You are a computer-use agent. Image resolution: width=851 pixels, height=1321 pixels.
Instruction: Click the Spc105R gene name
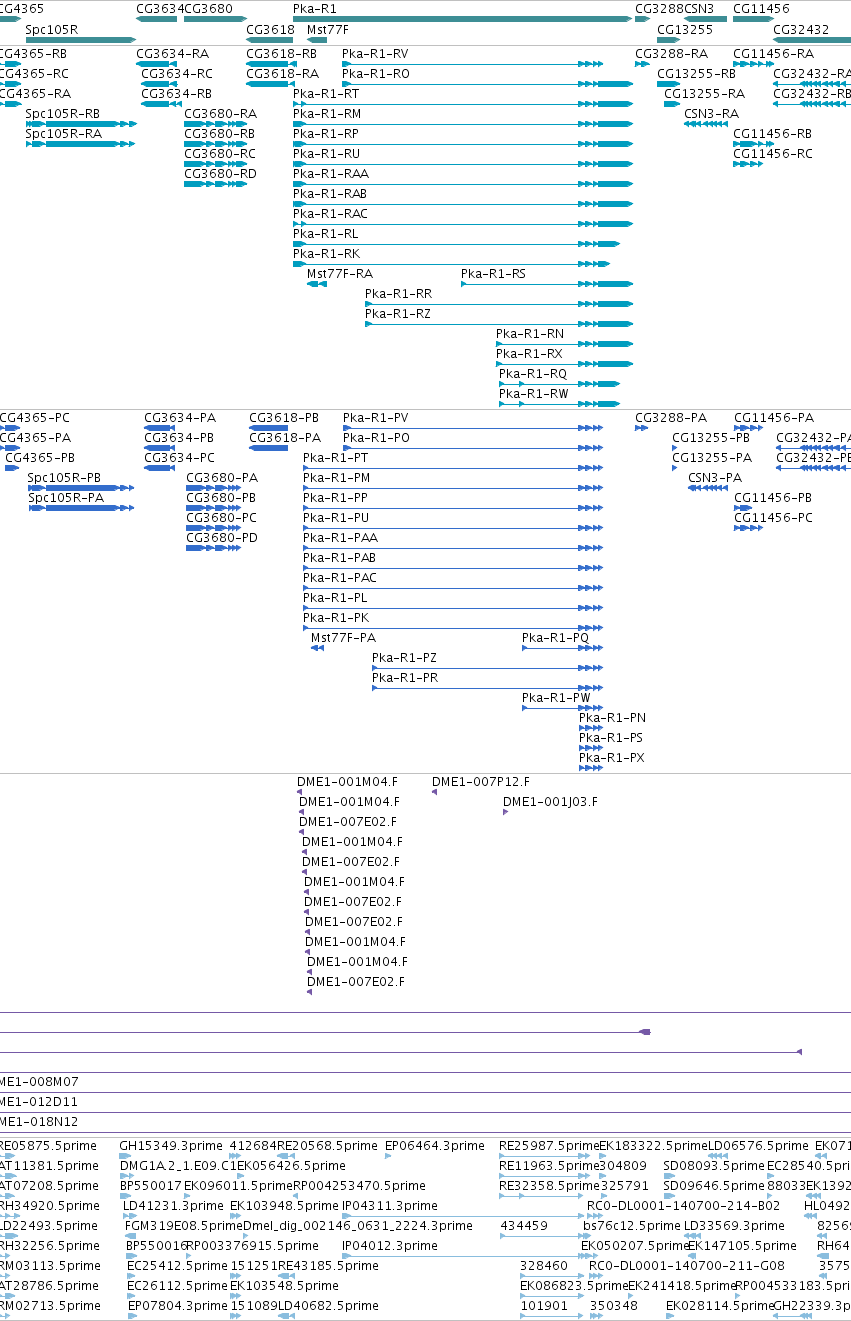(51, 29)
